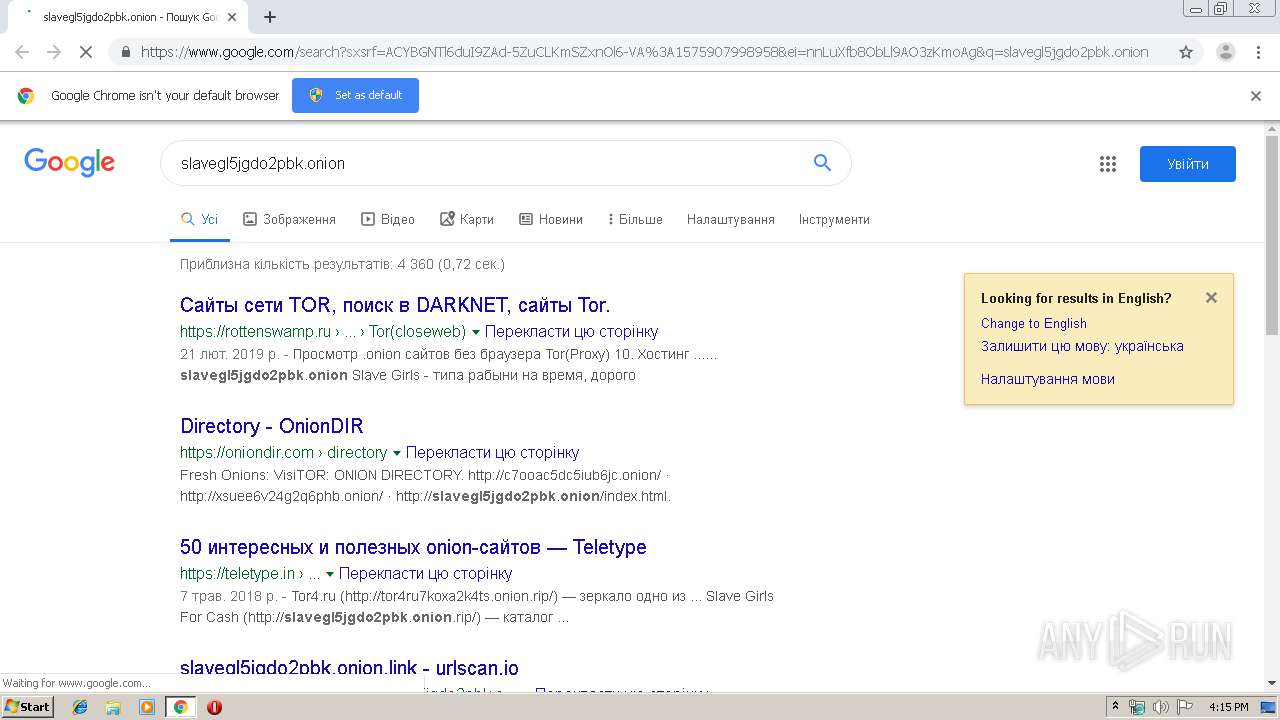Open the Chrome profile avatar
Screen dimensions: 1280x720
tap(1225, 52)
